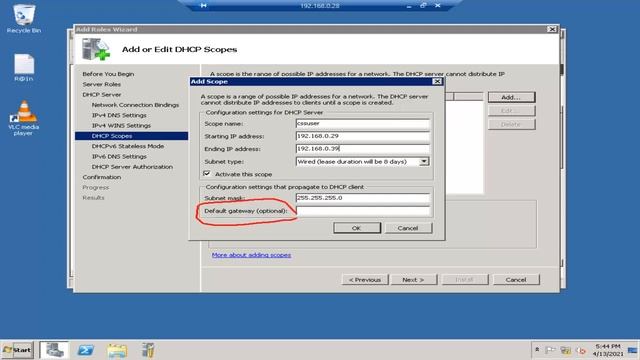Restore the remote desktop connection bar window
The image size is (640, 360).
tap(423, 5)
